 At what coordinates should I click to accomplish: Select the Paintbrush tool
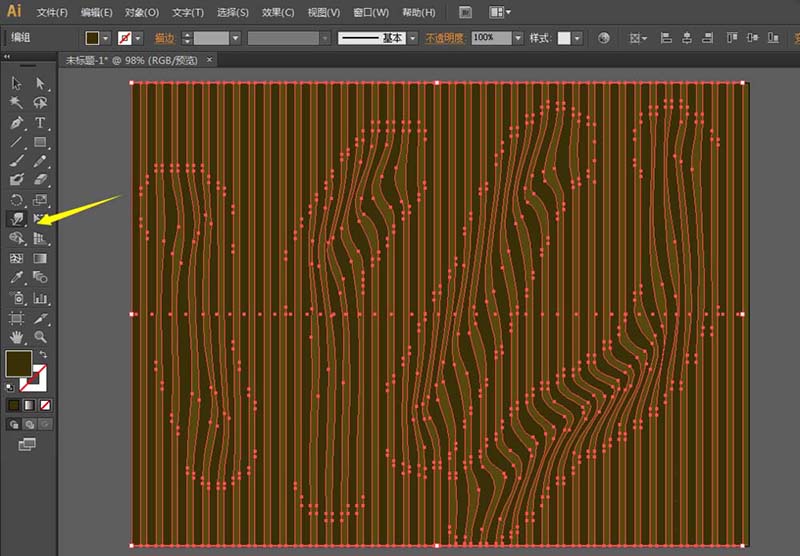(16, 161)
